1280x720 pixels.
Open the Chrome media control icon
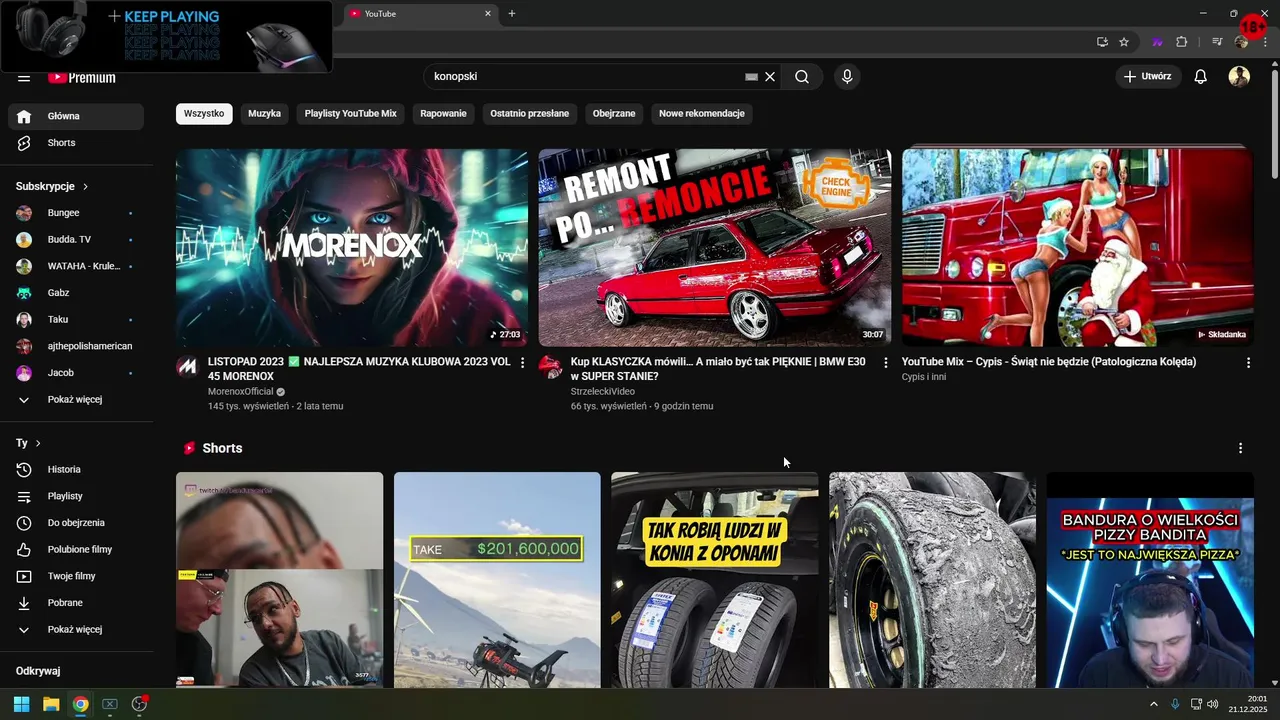click(1217, 42)
